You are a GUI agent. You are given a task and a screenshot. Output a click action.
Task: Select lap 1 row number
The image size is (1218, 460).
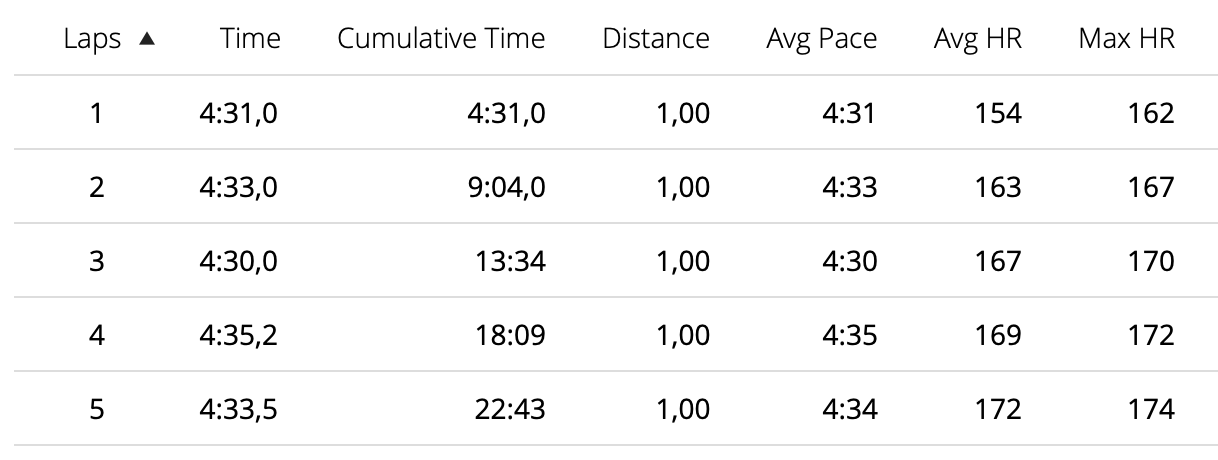tap(96, 114)
